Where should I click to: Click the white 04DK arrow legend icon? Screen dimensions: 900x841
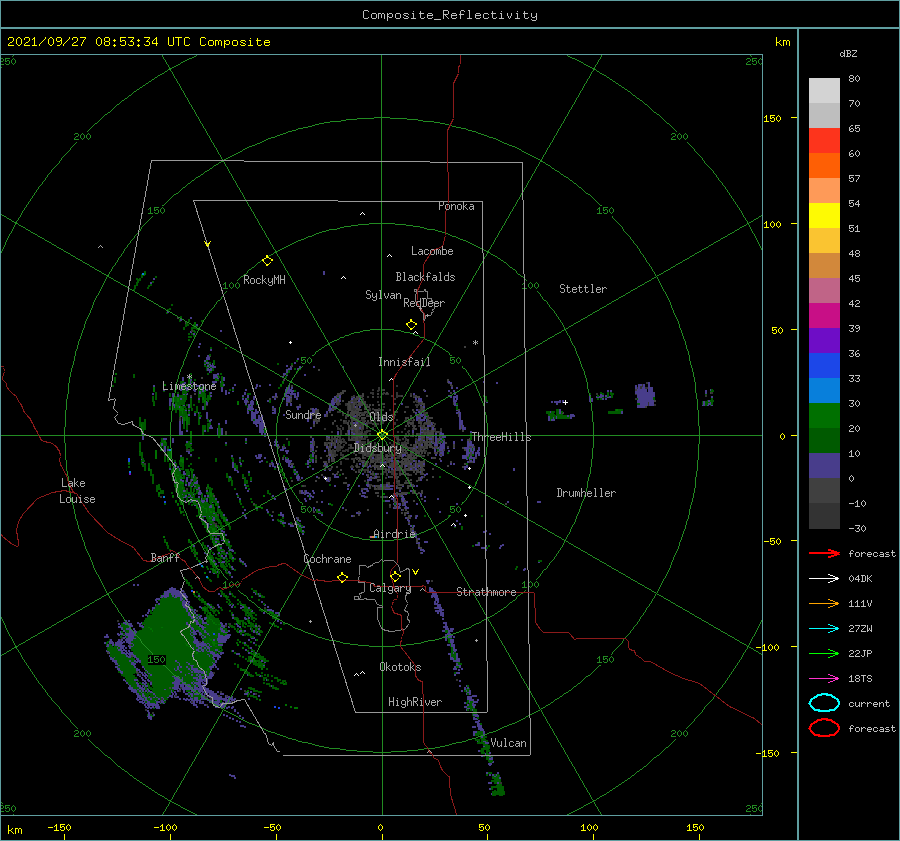824,579
